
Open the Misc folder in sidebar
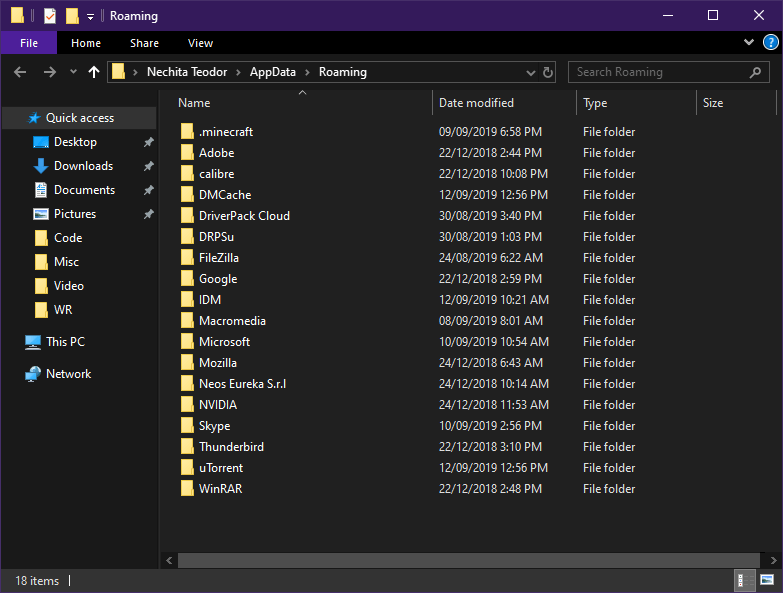(66, 262)
